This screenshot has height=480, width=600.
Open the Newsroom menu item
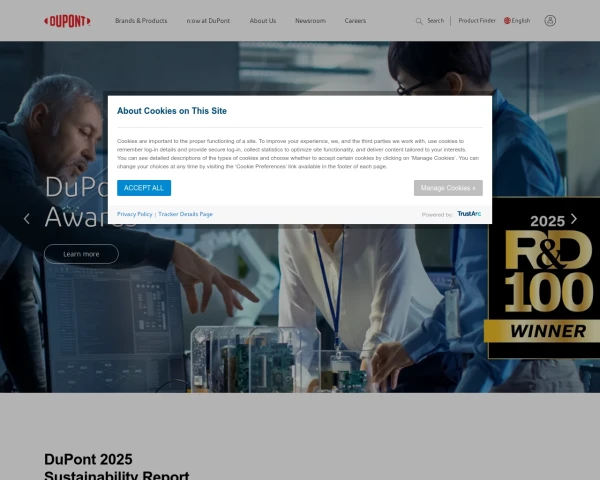click(310, 20)
